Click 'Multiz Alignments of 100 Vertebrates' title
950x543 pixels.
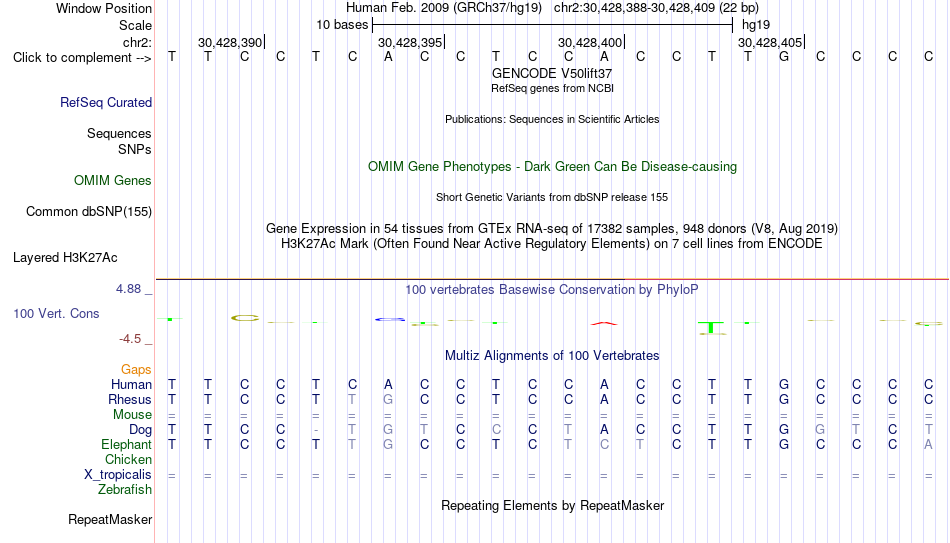pos(552,356)
